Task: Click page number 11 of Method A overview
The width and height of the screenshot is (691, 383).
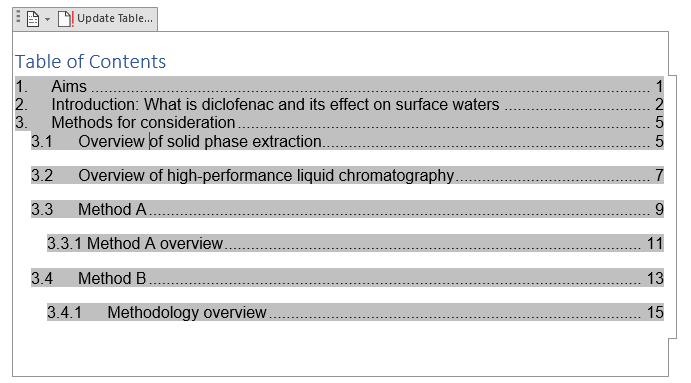Action: coord(655,243)
